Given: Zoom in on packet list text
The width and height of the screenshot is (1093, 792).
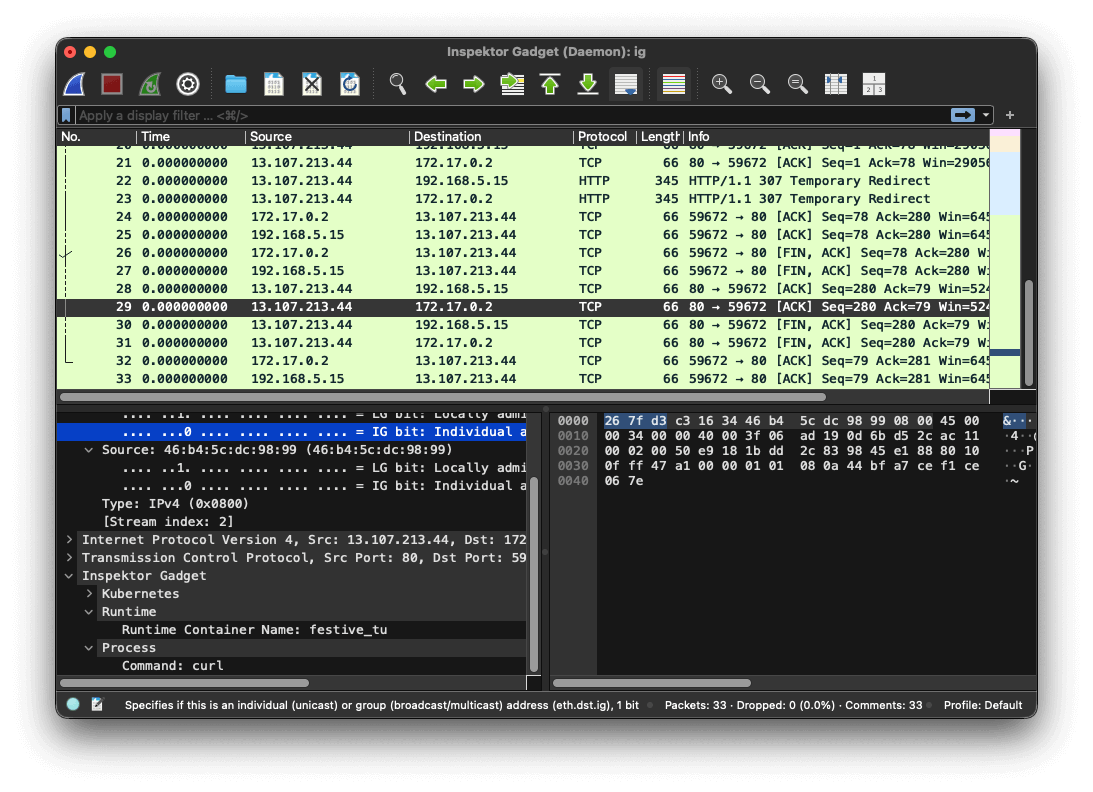Looking at the screenshot, I should point(722,84).
